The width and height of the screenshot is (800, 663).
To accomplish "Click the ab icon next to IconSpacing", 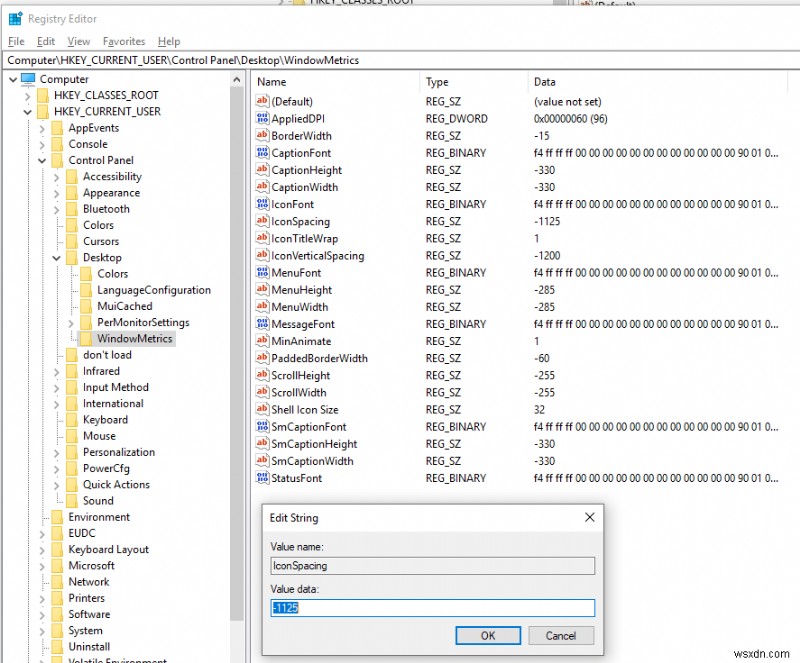I will [x=262, y=221].
